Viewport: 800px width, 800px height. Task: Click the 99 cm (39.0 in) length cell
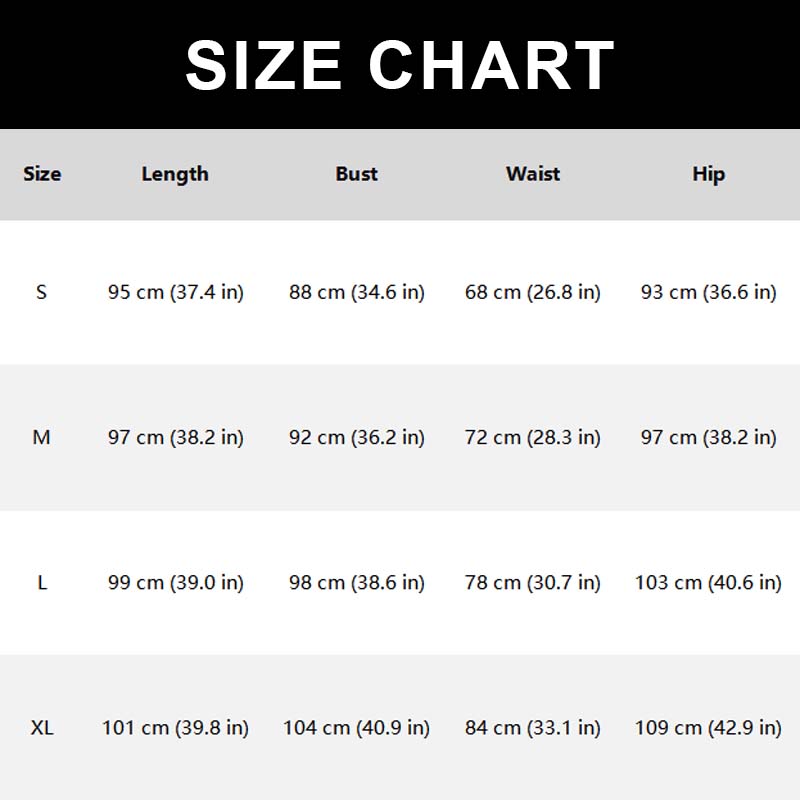tap(176, 582)
